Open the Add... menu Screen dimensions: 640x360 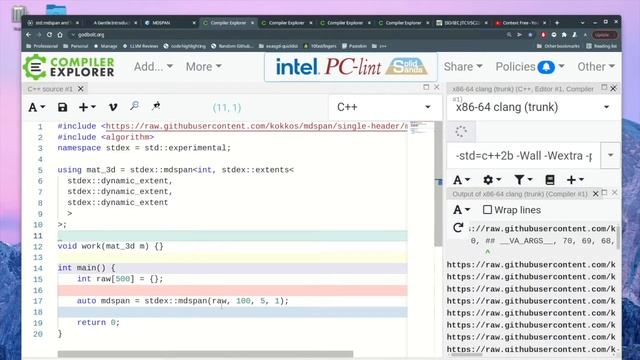(153, 67)
